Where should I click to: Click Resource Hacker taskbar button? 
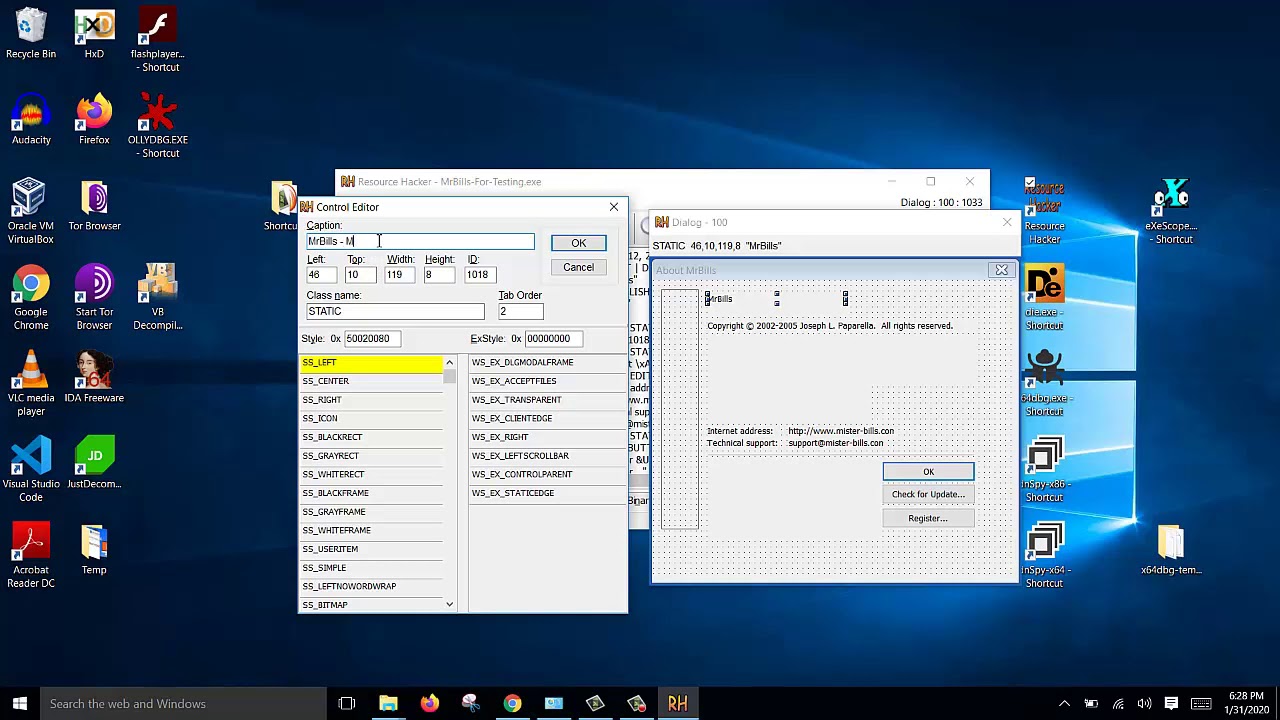[x=678, y=703]
